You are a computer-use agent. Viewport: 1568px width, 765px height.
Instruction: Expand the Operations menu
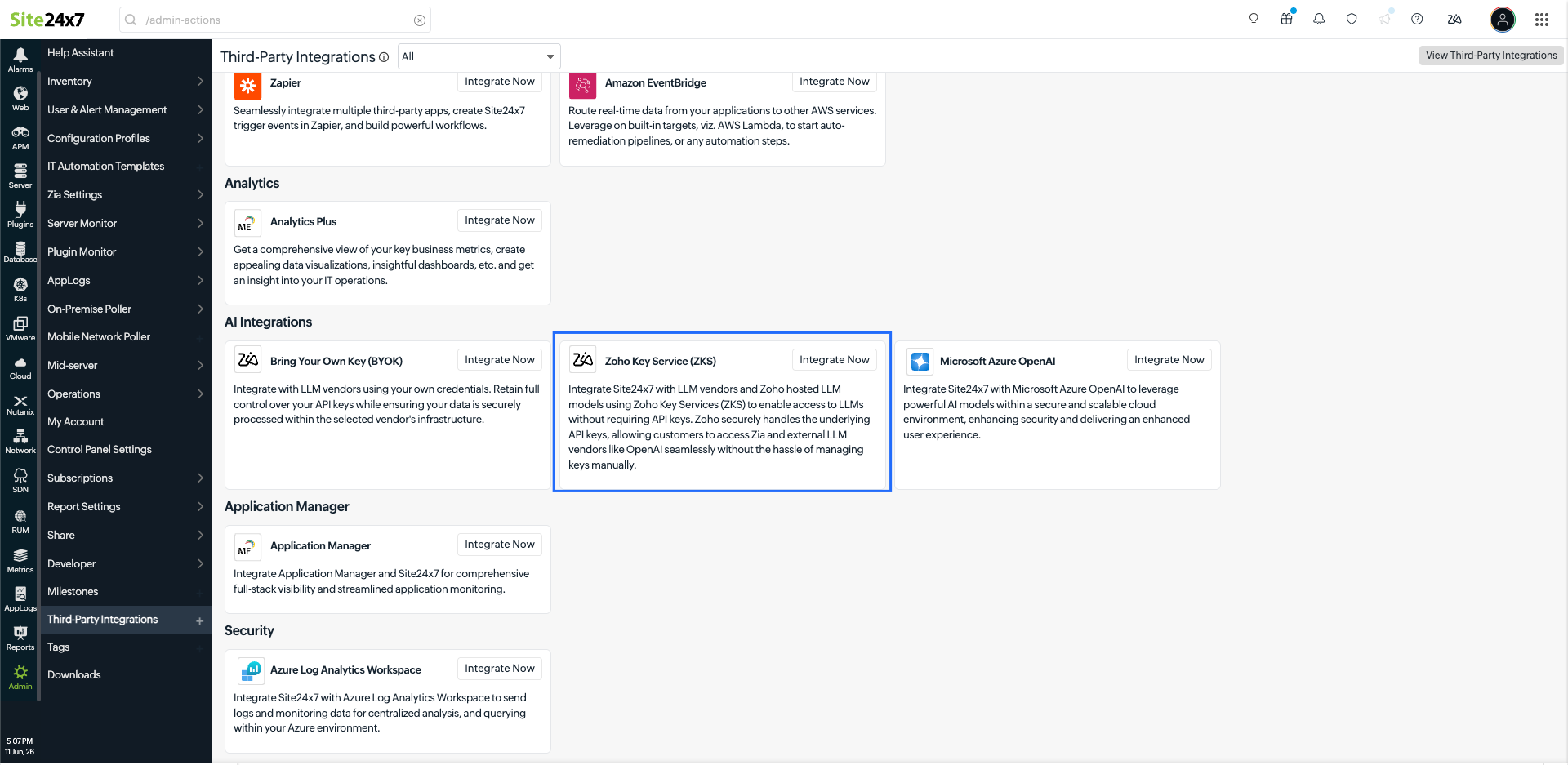tap(125, 394)
